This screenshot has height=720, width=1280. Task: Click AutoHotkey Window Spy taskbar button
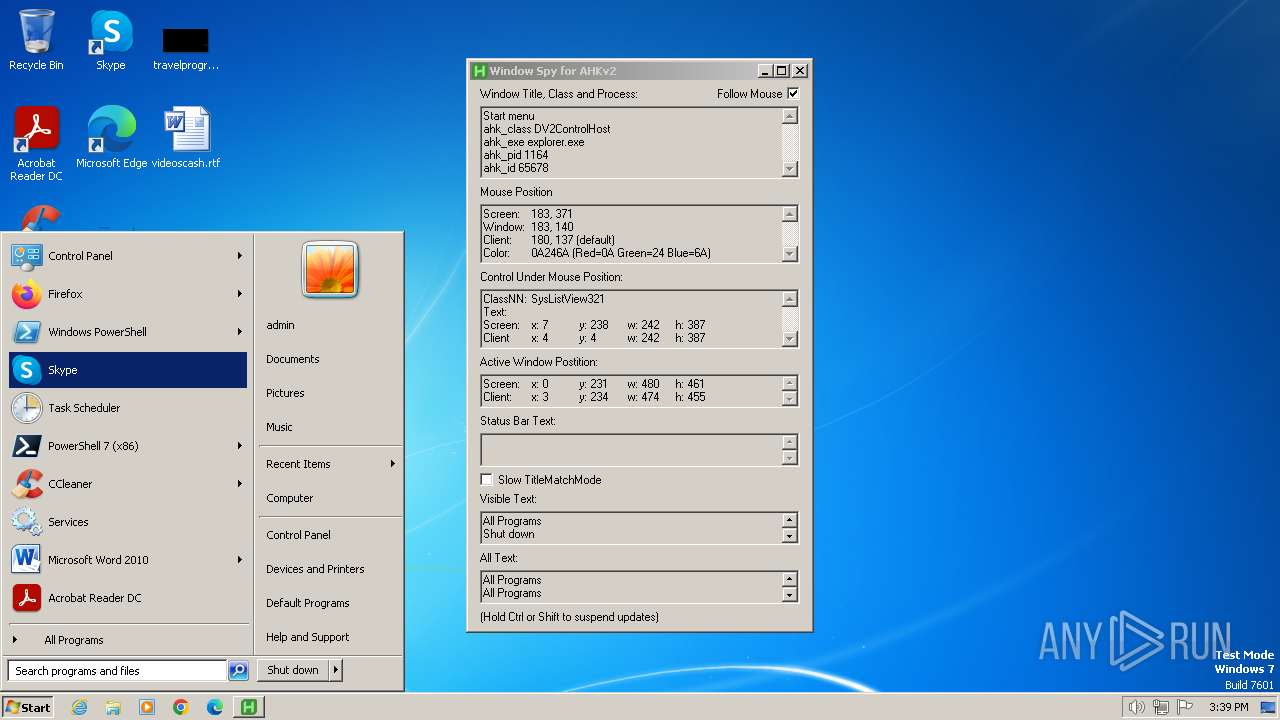[249, 707]
